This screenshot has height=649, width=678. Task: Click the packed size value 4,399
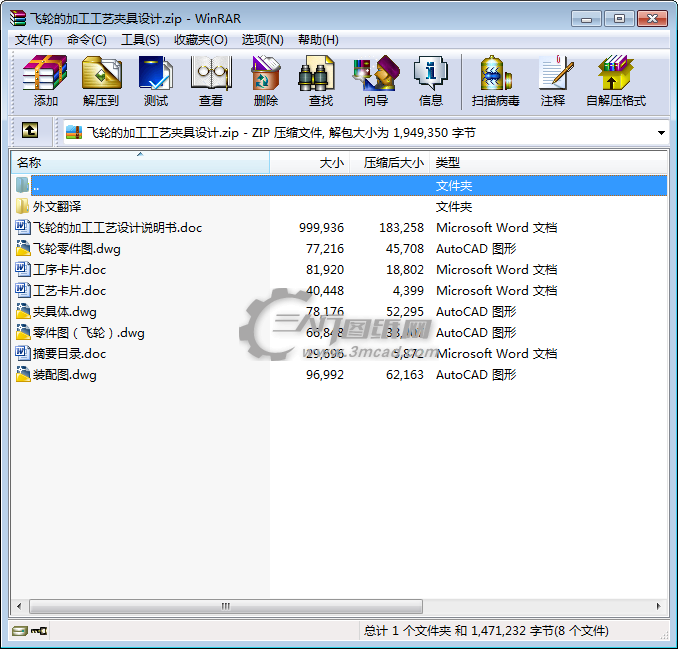coord(408,291)
